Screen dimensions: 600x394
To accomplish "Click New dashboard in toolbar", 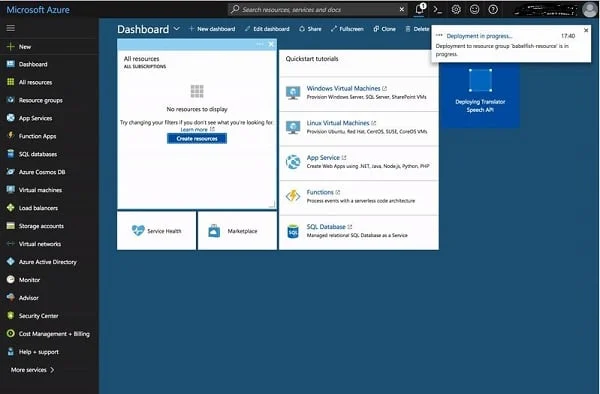I will (212, 29).
